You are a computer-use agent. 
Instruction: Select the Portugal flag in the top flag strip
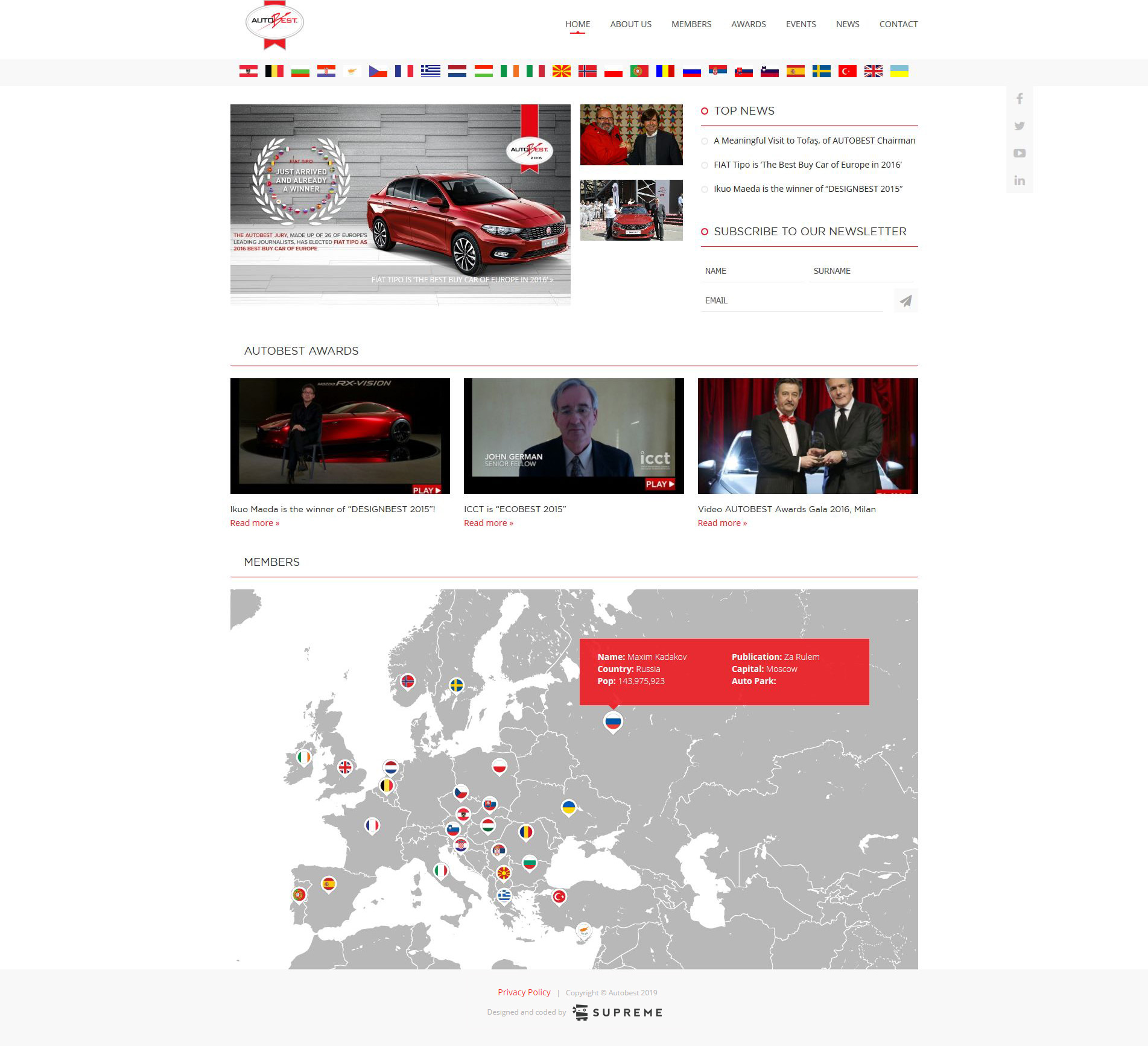coord(639,72)
